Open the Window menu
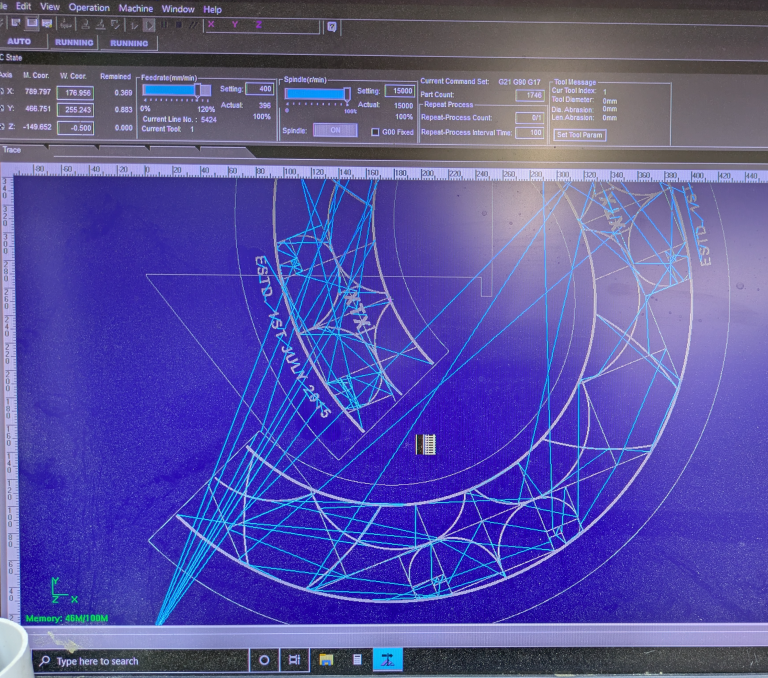768x678 pixels. click(178, 9)
